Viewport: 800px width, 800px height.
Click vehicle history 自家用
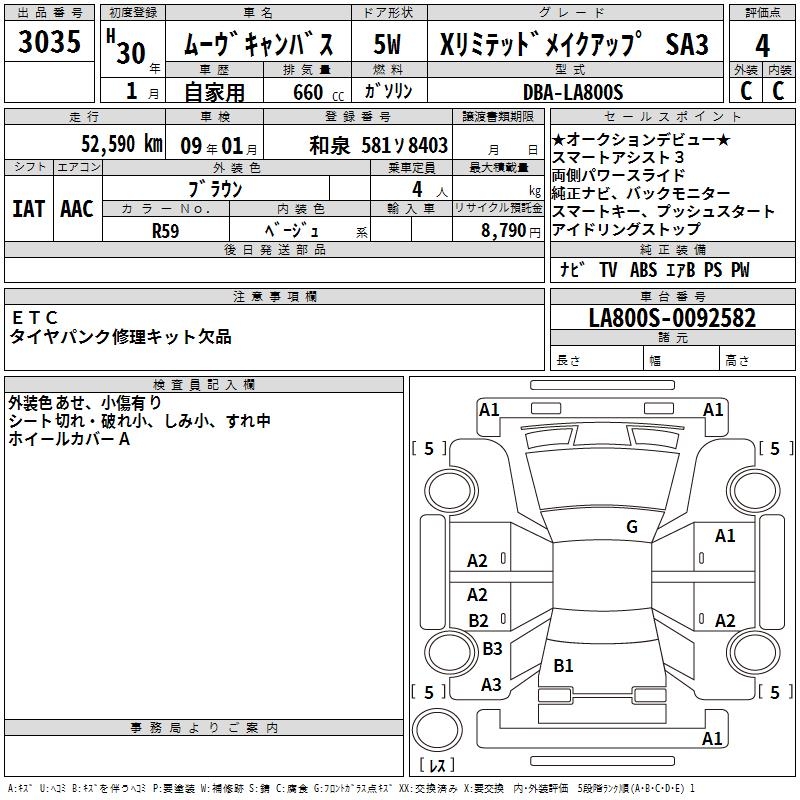click(214, 92)
